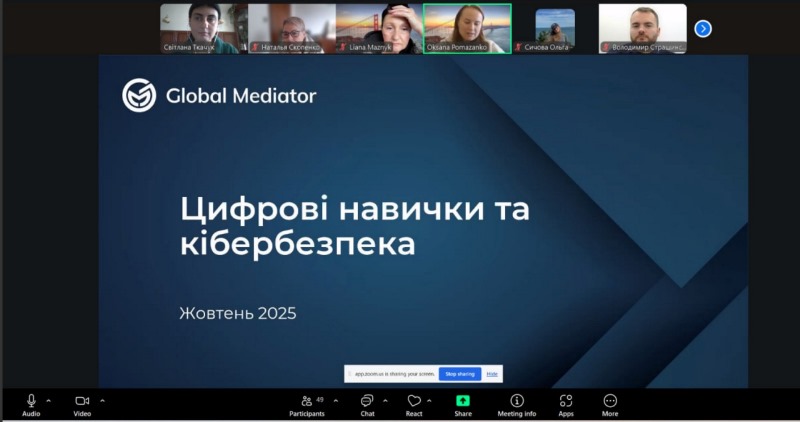Select Liana Maznyk video thumbnail
Screen dimensions: 800x422
coord(379,29)
